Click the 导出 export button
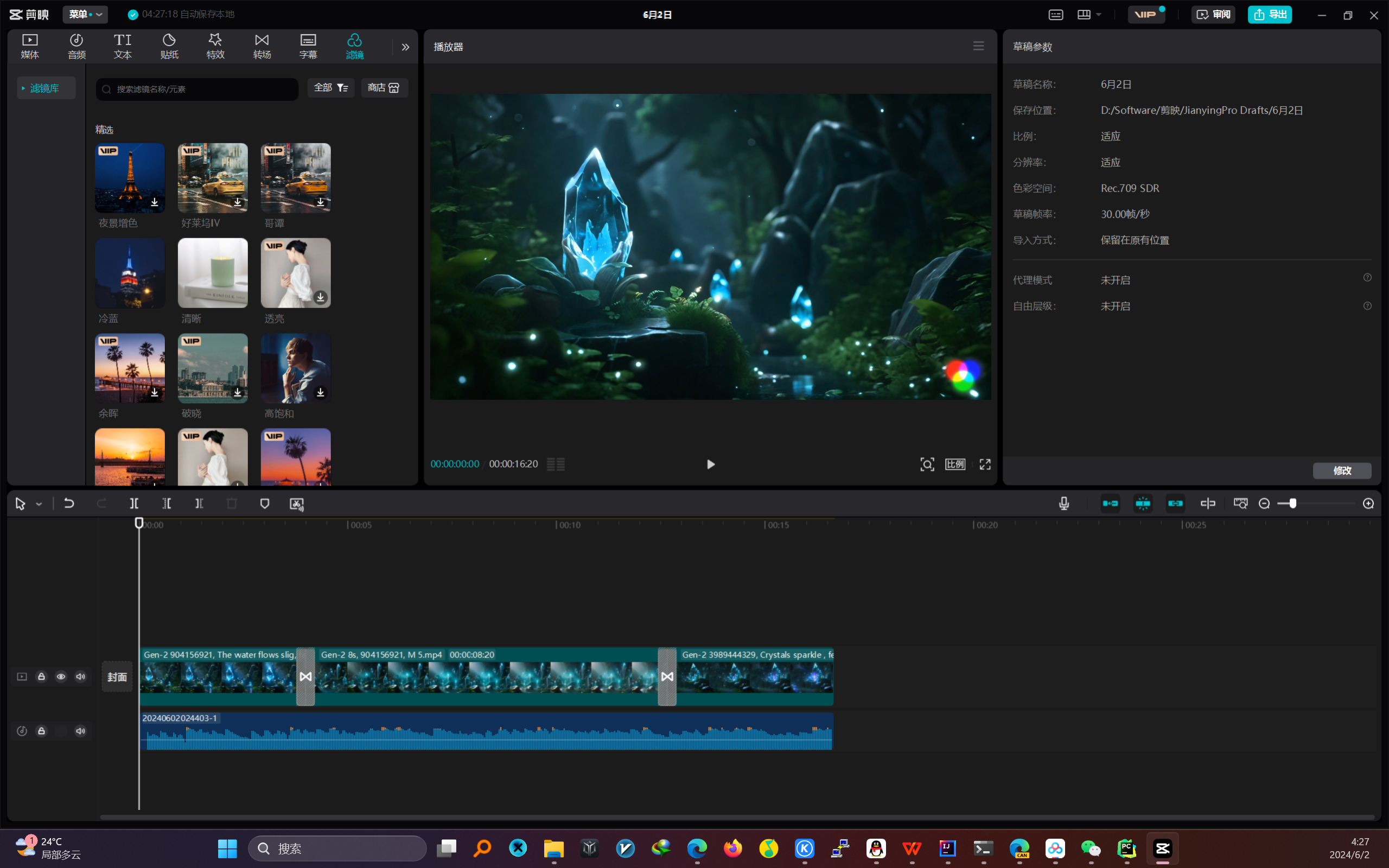Screen dimensions: 1389x868 pyautogui.click(x=1270, y=14)
